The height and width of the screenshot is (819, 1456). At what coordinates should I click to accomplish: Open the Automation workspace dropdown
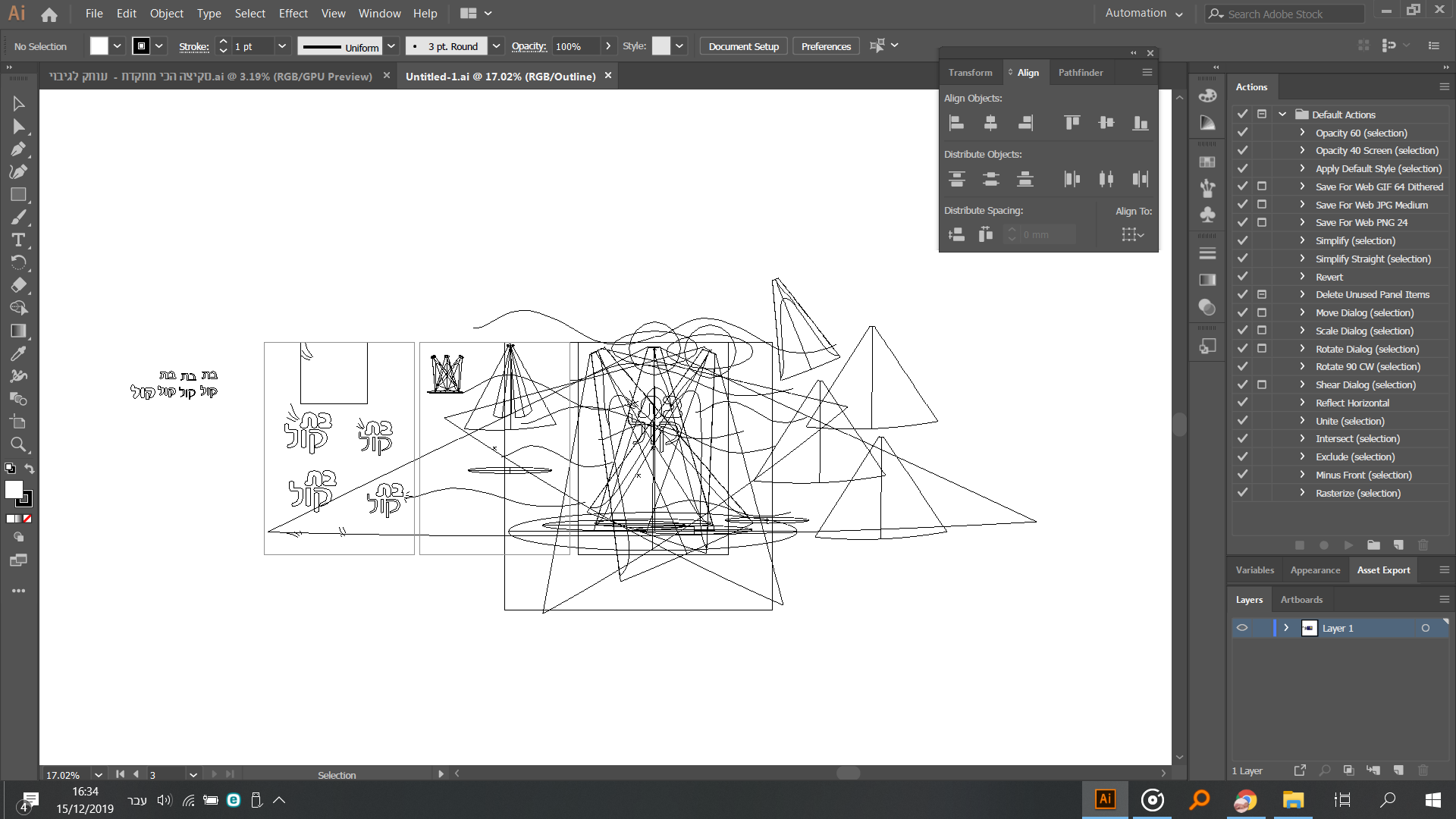point(1144,14)
